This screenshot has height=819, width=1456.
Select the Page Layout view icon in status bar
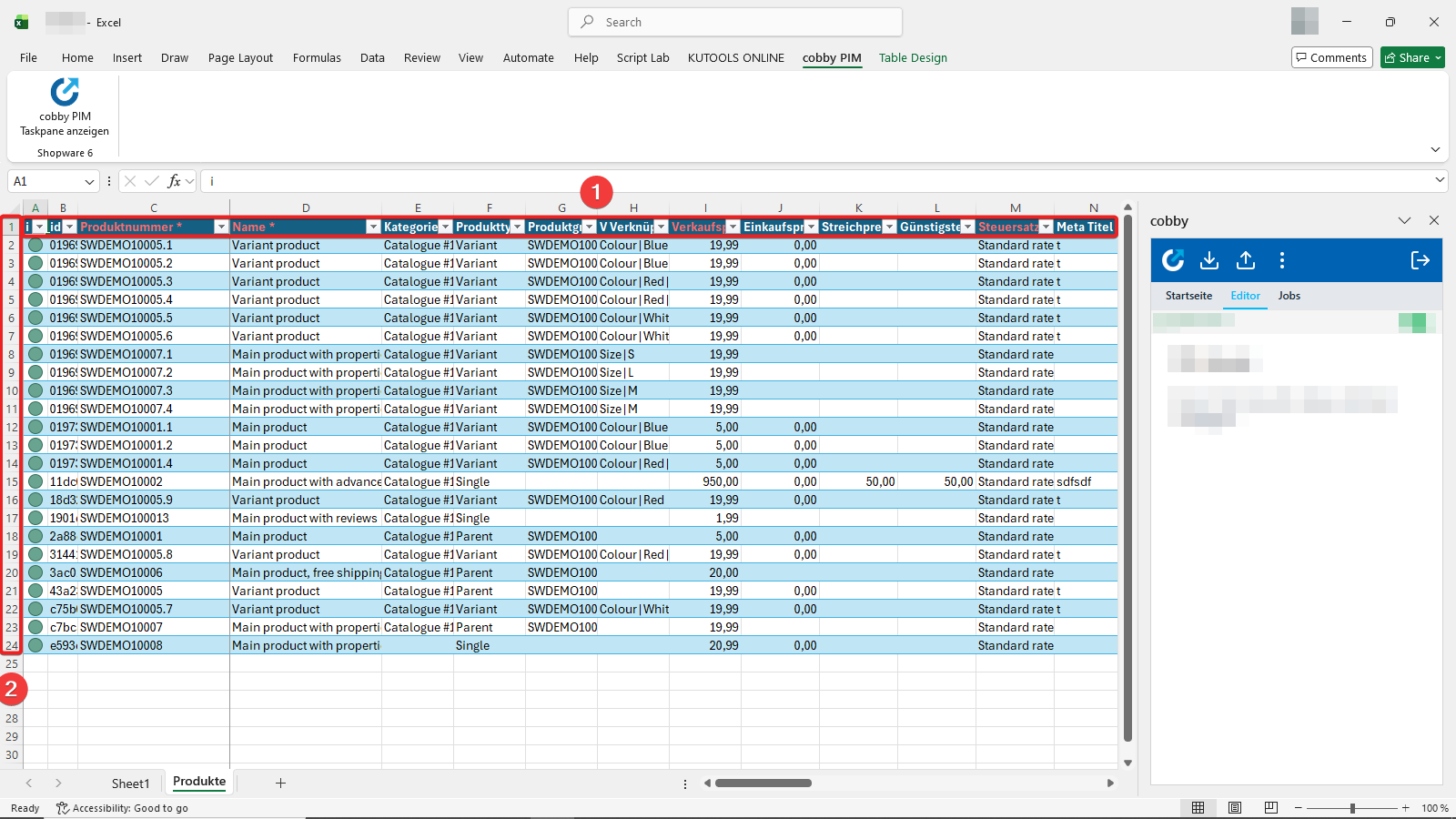pyautogui.click(x=1235, y=807)
